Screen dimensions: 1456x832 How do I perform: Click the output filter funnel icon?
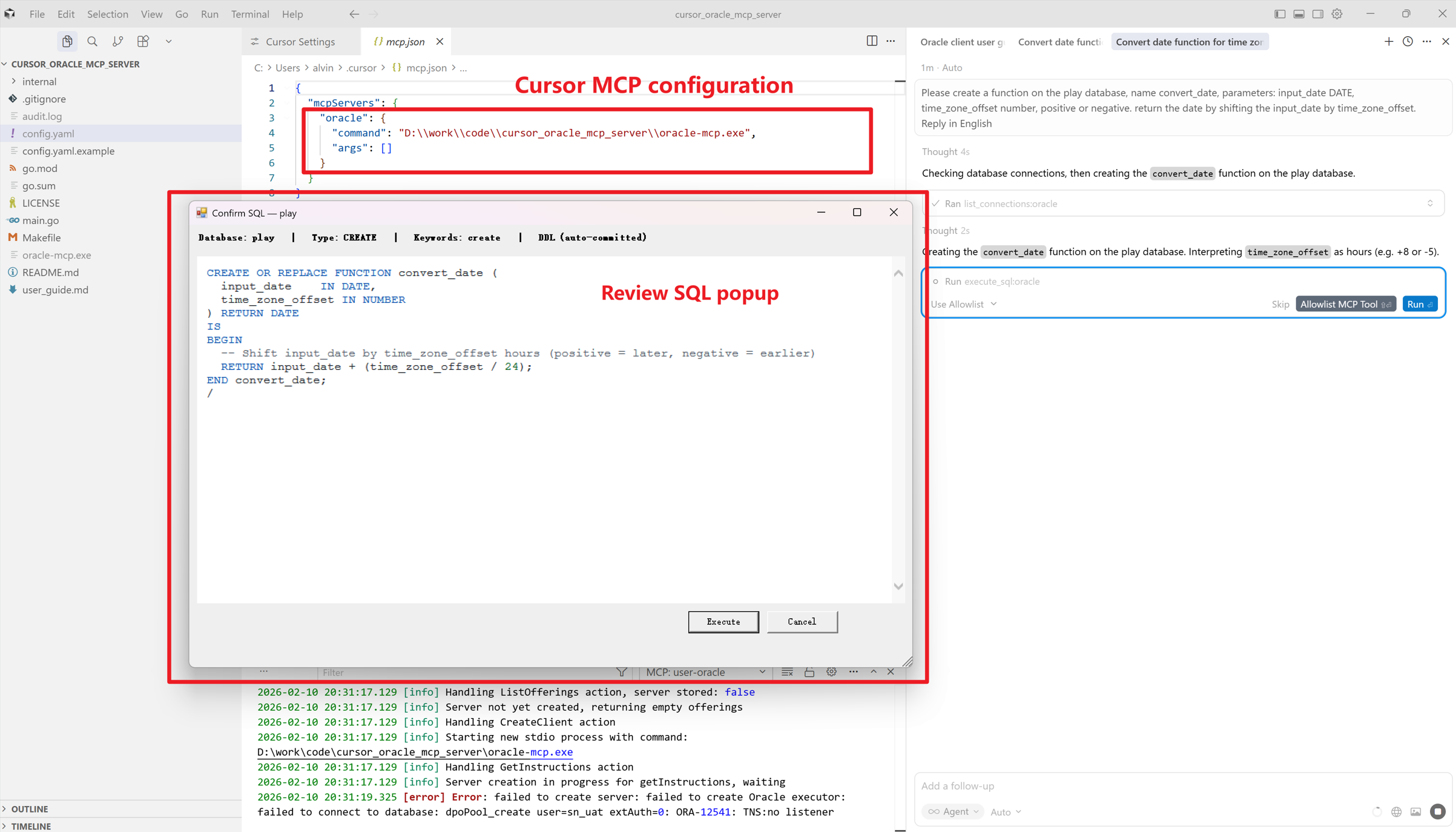[x=621, y=672]
